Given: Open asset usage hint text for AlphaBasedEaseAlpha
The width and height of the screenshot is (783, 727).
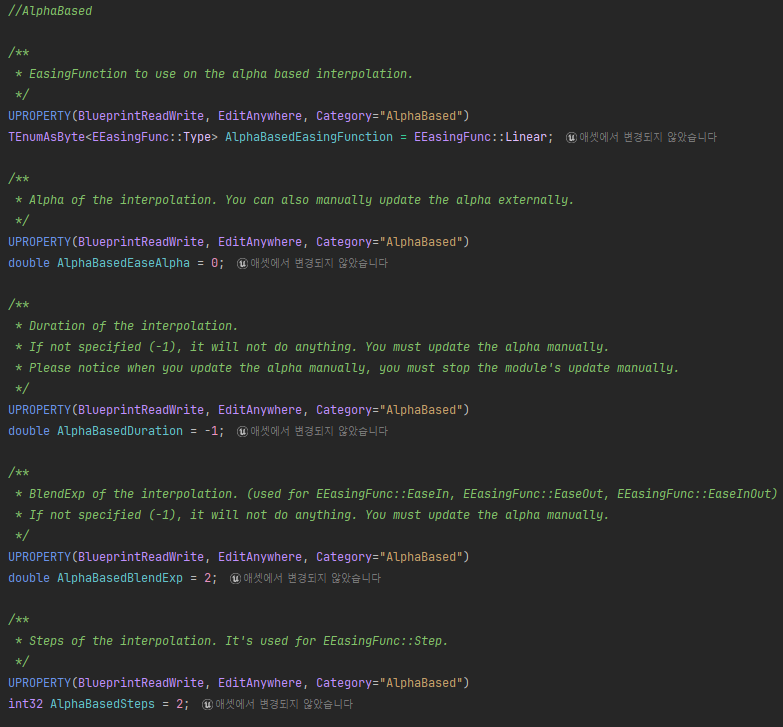Looking at the screenshot, I should click(x=319, y=263).
